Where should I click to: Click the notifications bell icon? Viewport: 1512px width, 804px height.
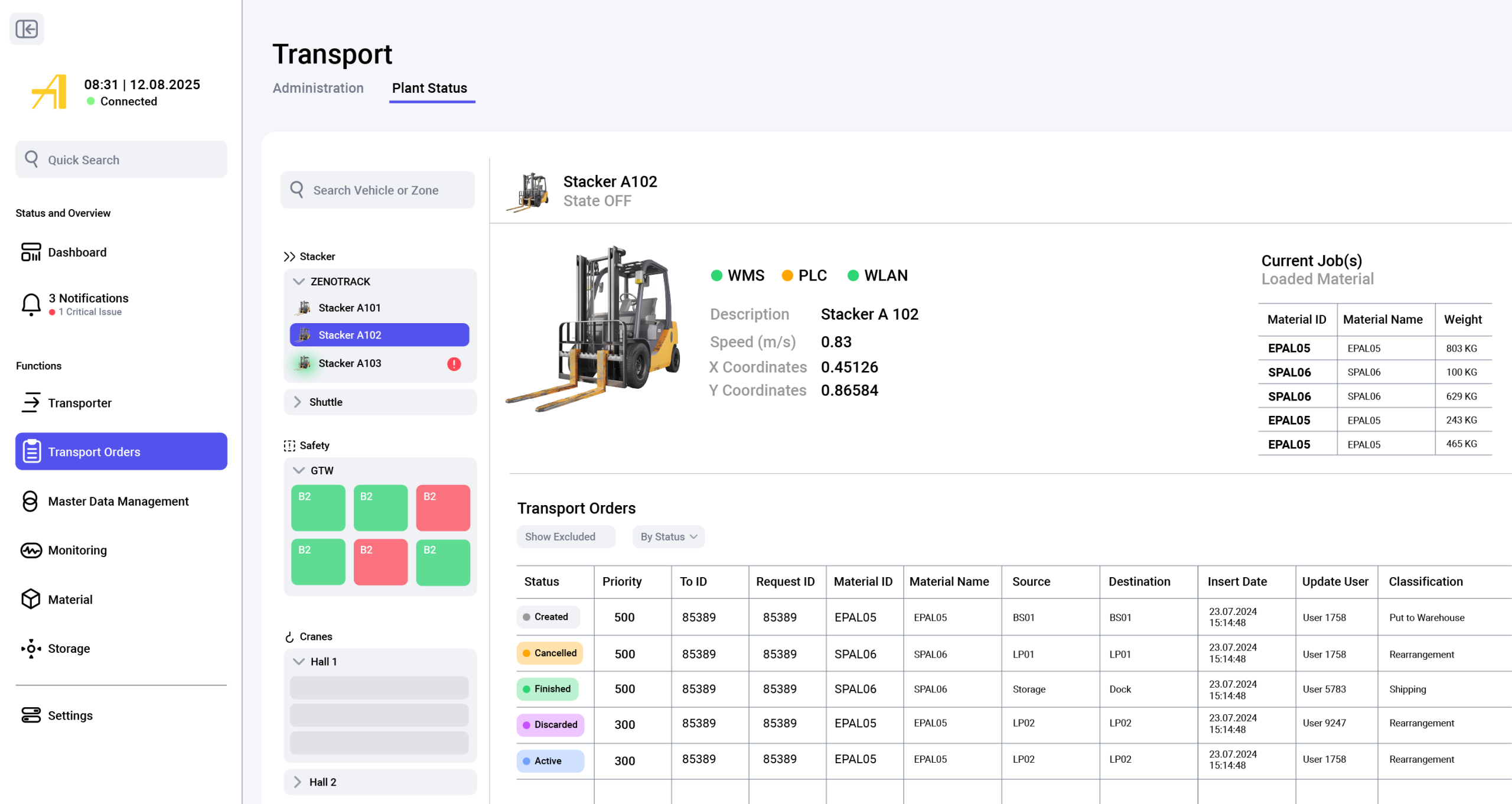point(31,304)
